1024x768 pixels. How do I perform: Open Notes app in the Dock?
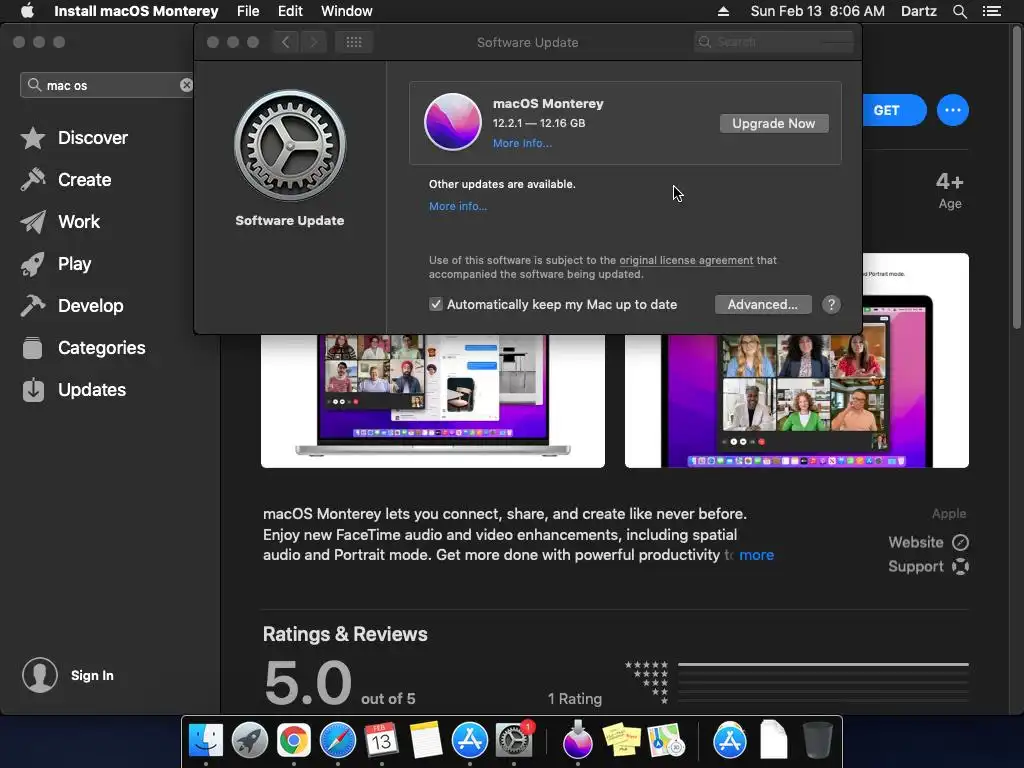coord(426,741)
